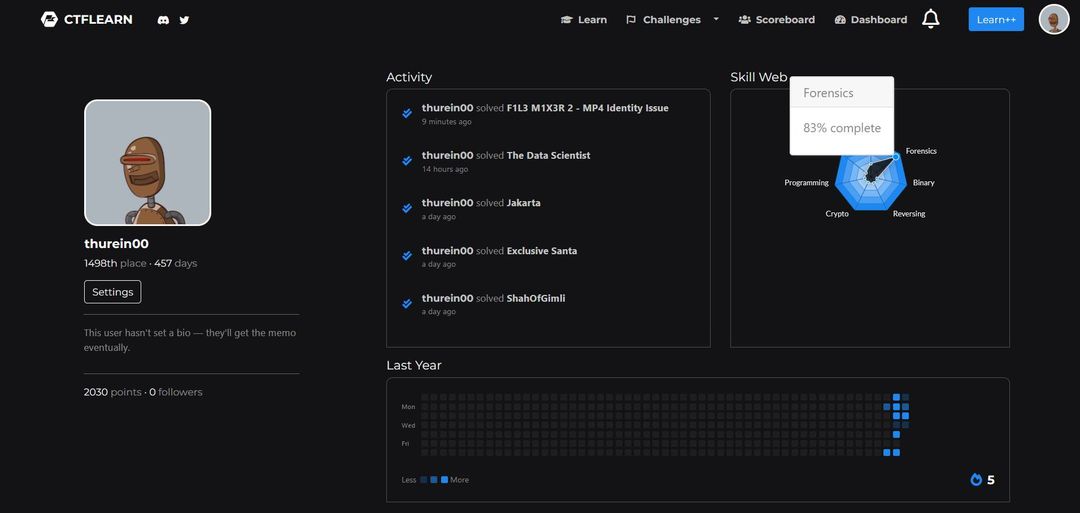Expand the Challenges dropdown arrow
The image size is (1080, 513).
[x=716, y=19]
